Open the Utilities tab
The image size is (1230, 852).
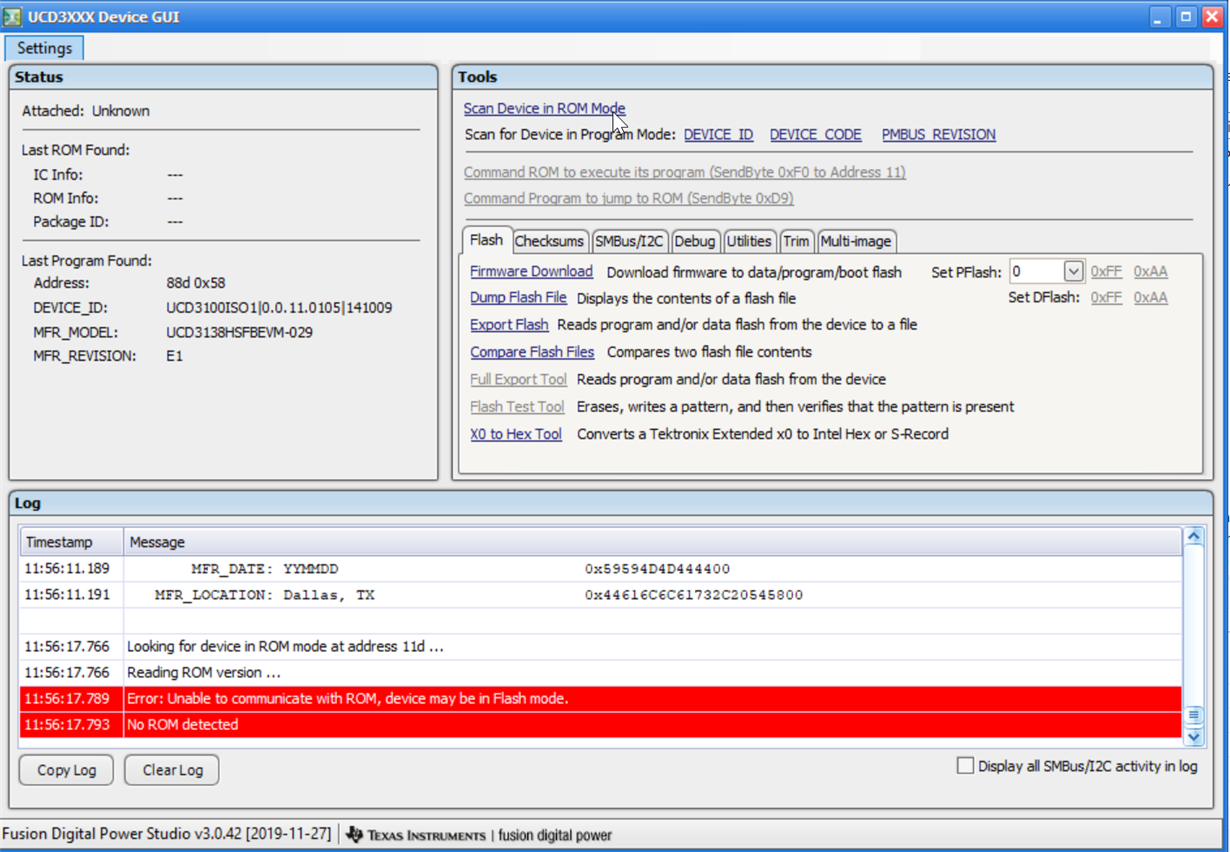(x=749, y=241)
